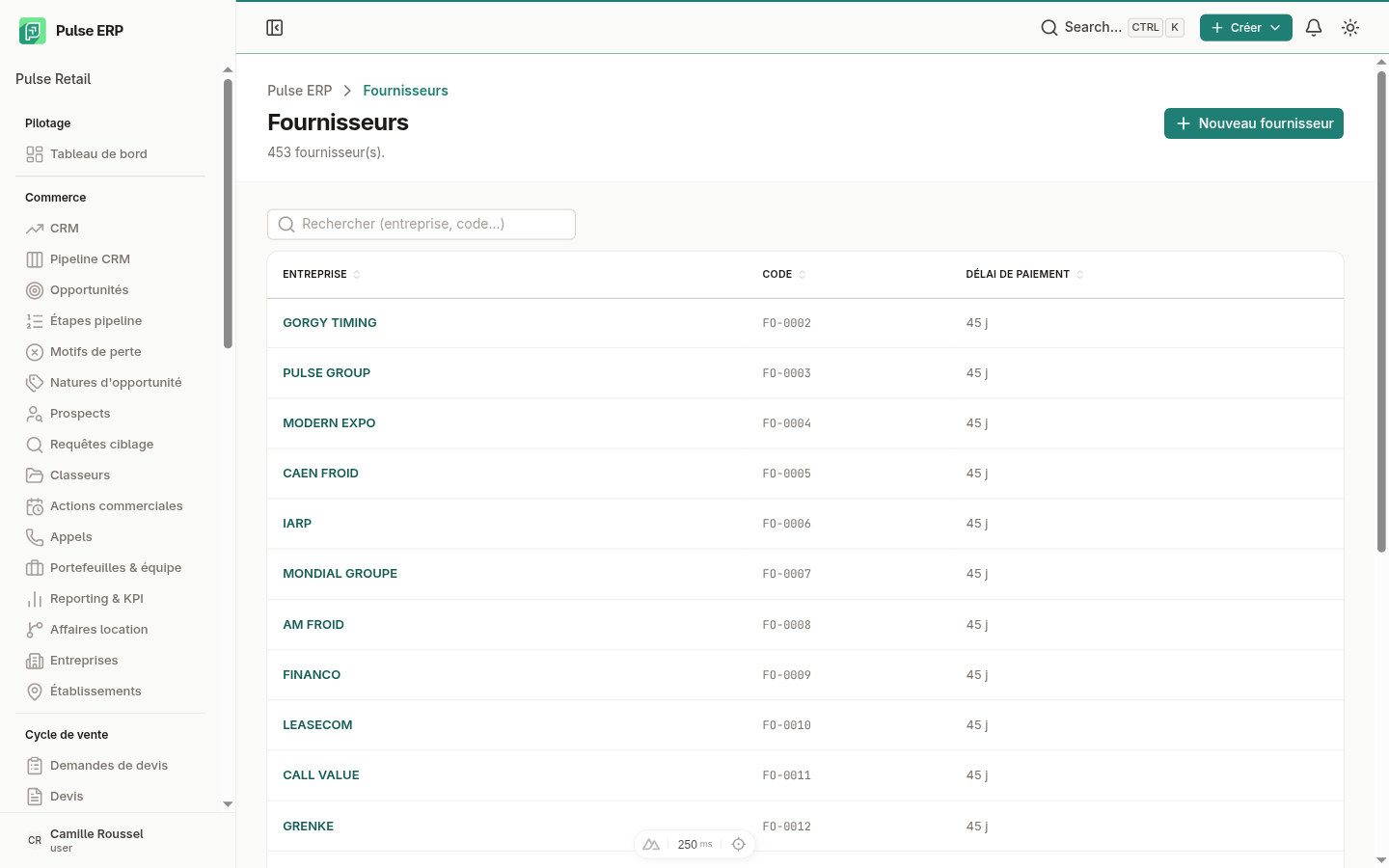
Task: Click the devtools inspector target icon
Action: (739, 845)
